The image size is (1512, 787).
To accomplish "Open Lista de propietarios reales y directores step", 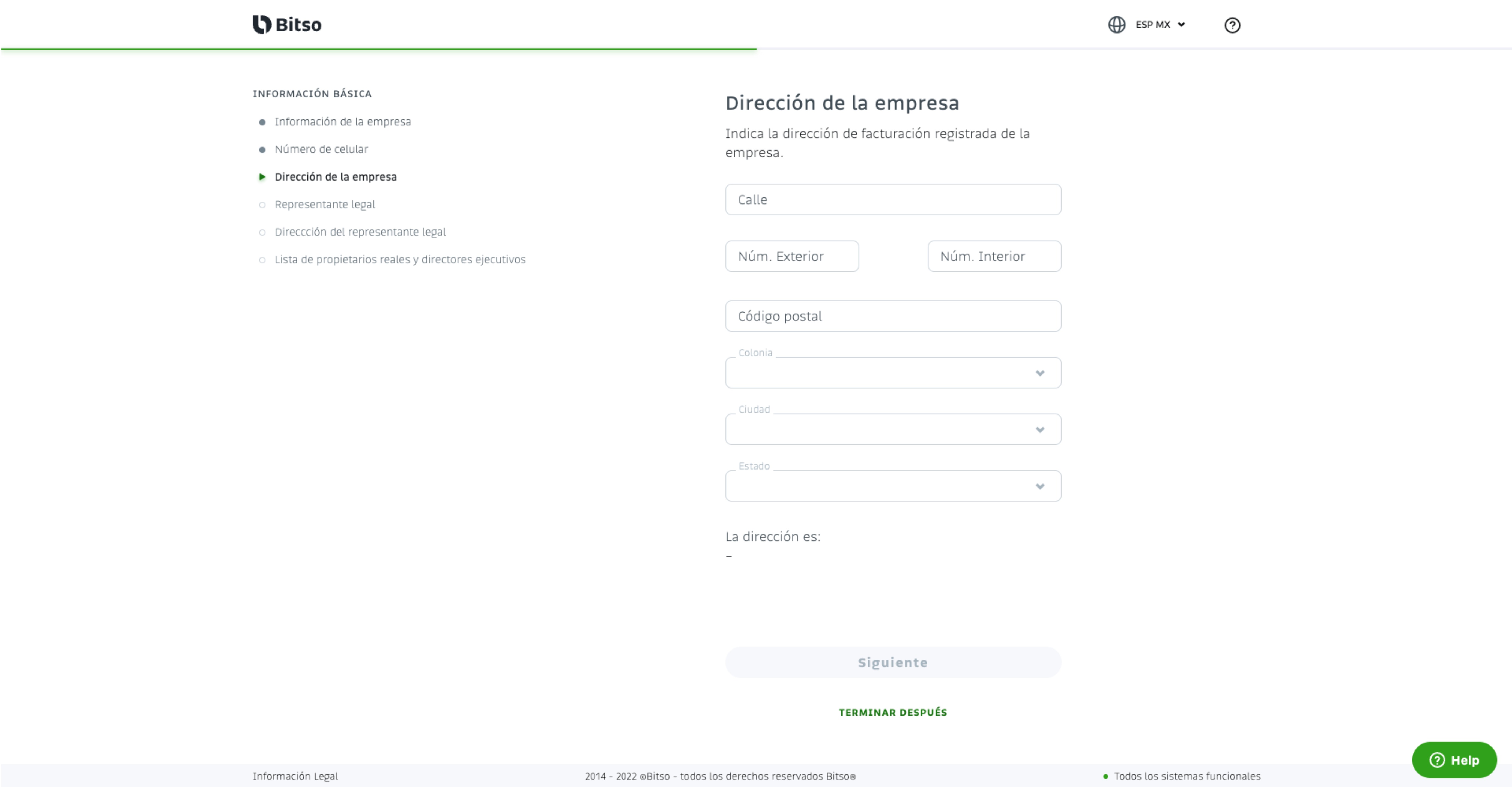I will (x=400, y=259).
